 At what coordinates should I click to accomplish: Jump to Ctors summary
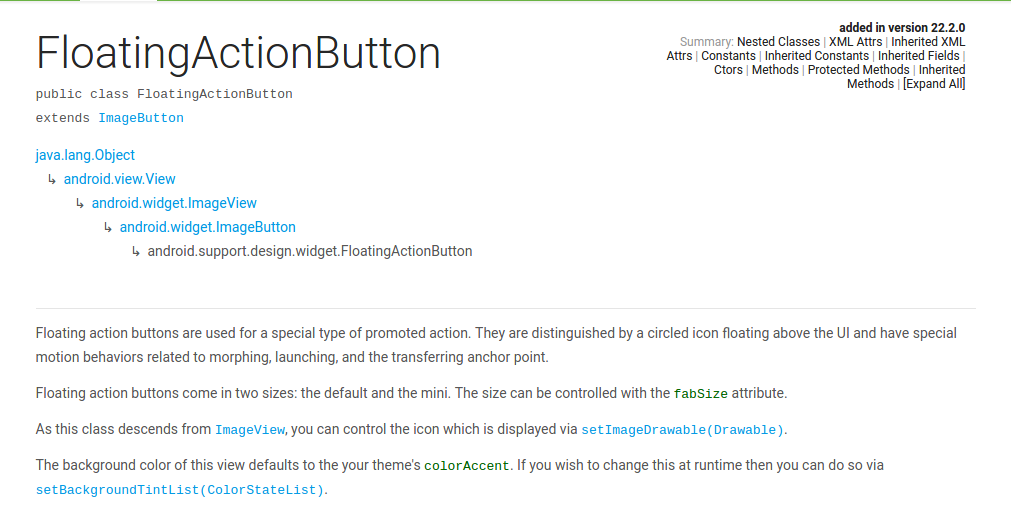tap(728, 70)
